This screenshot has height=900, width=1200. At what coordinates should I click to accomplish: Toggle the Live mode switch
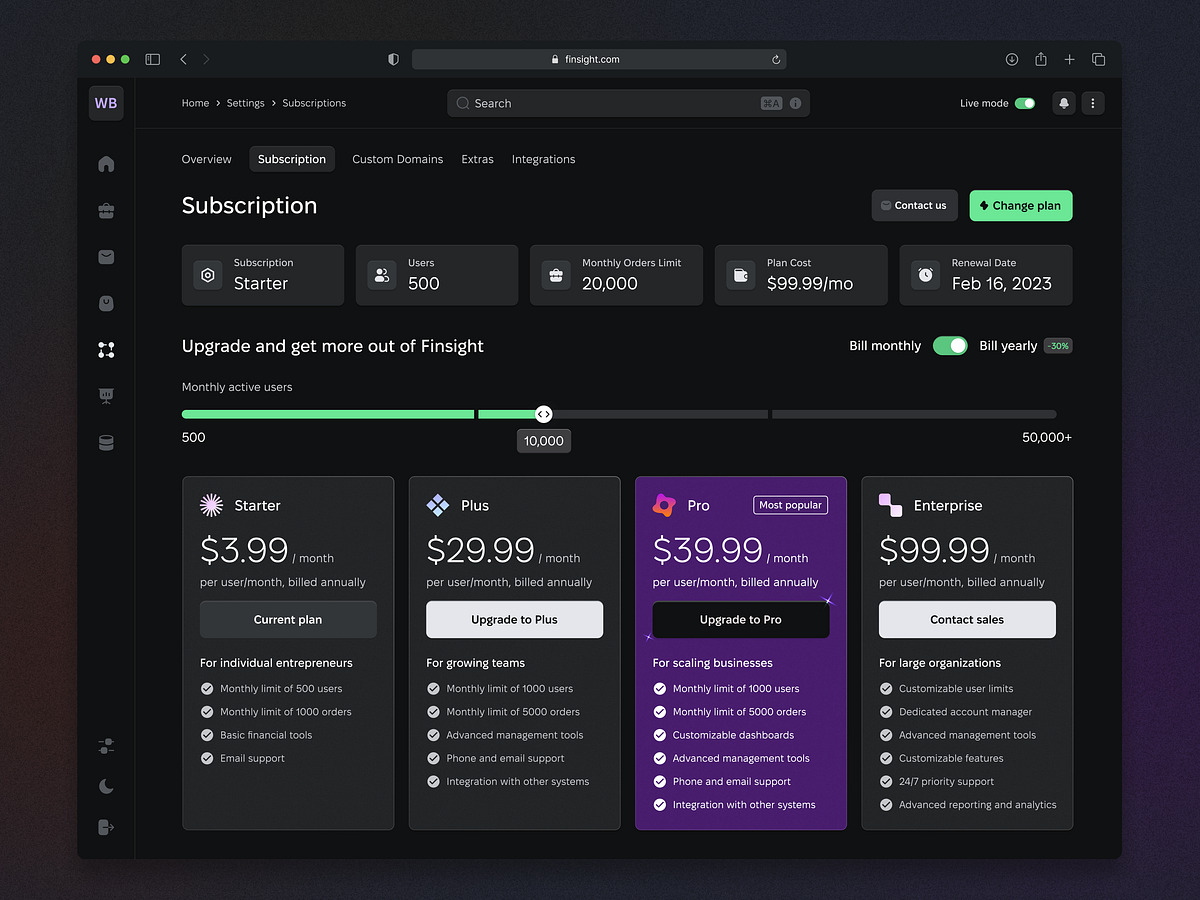point(1025,103)
